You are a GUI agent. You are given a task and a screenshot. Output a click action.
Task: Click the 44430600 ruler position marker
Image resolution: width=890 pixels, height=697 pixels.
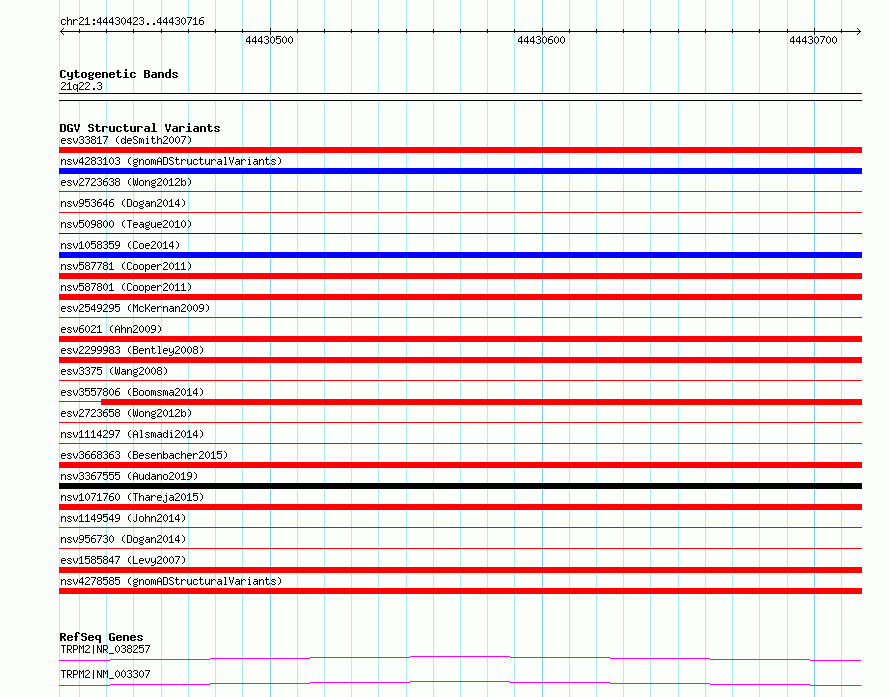(x=541, y=40)
